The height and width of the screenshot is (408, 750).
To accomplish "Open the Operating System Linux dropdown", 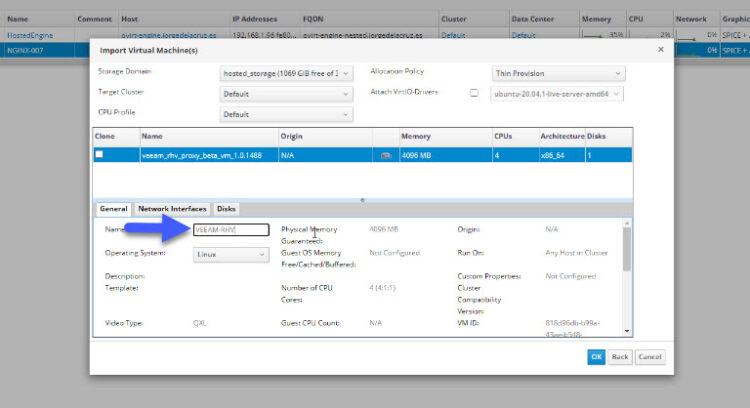I will pyautogui.click(x=231, y=254).
